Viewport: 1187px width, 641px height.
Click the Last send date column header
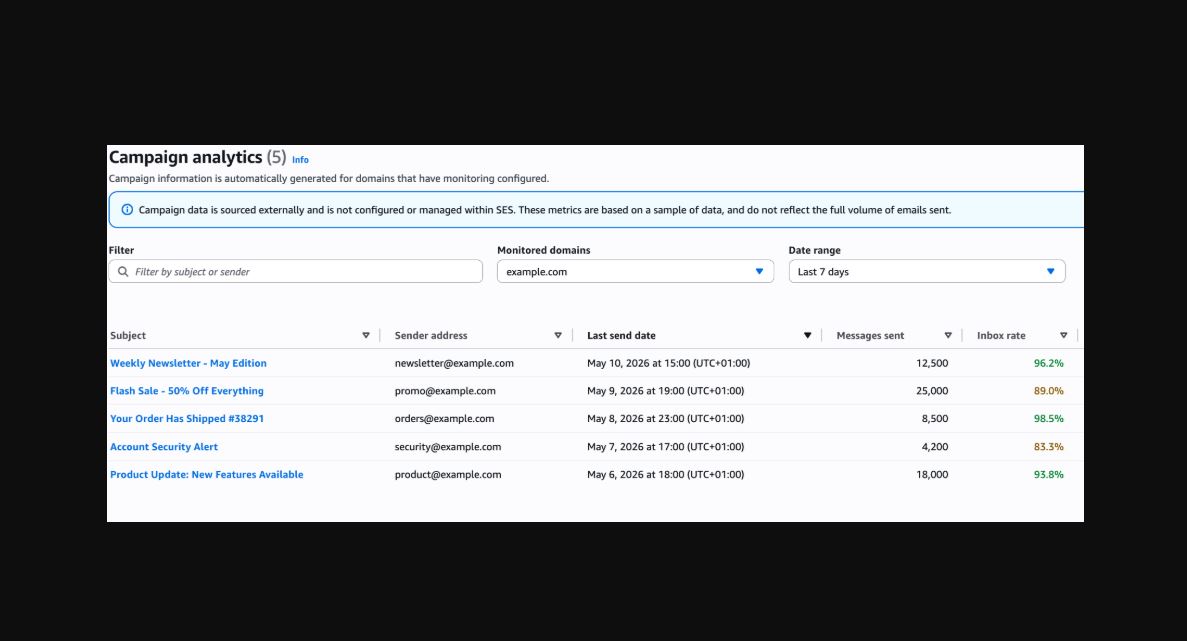(x=622, y=335)
